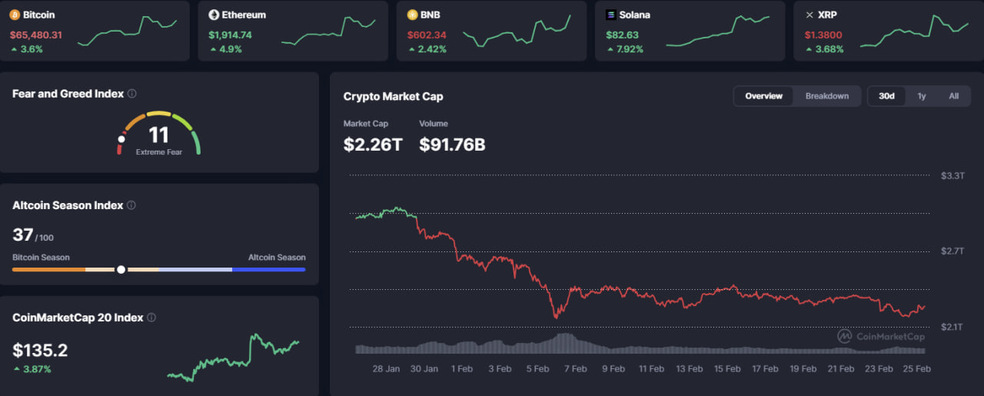Open the Bitcoin price card
The image size is (984, 396).
(x=95, y=31)
